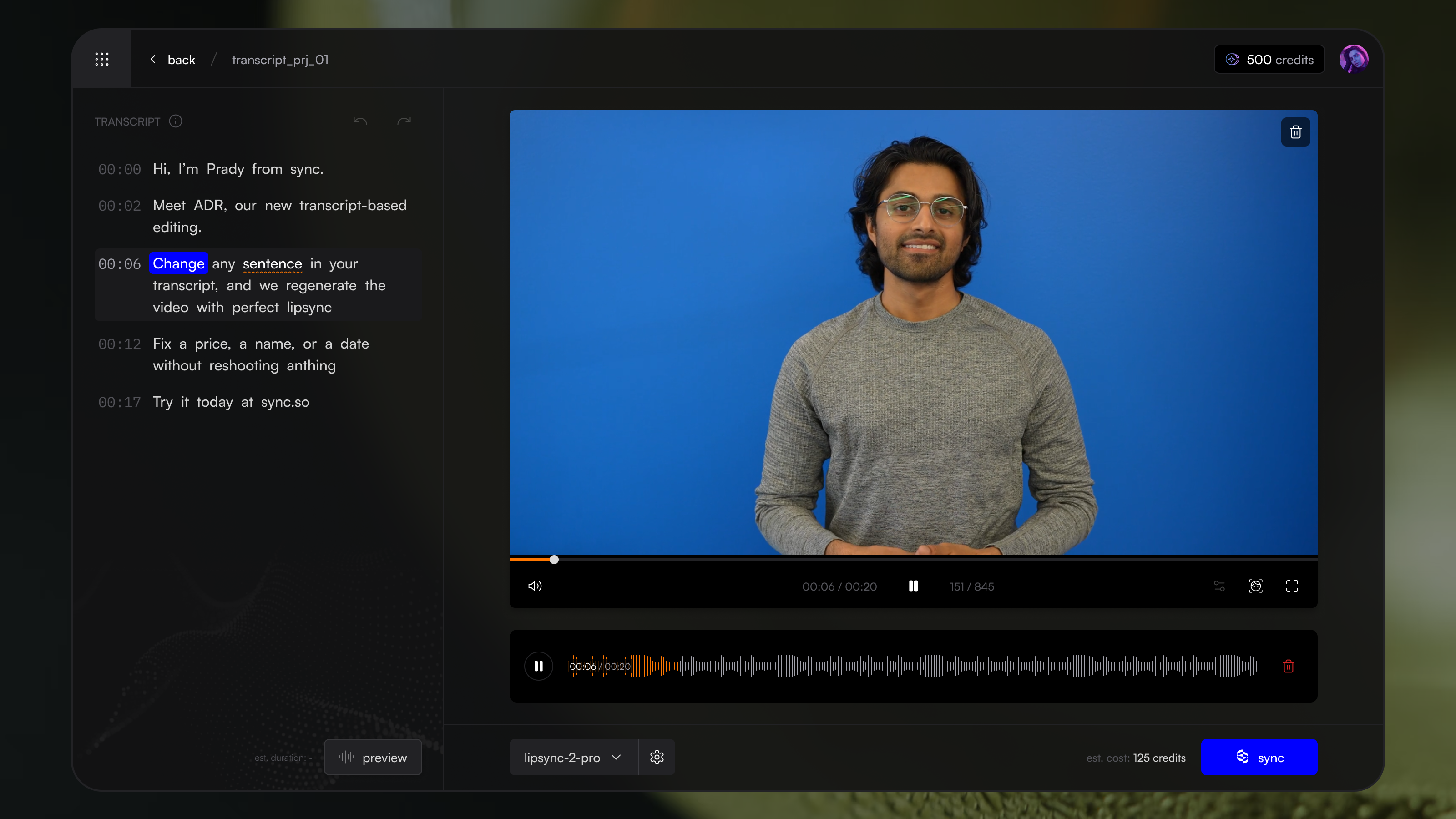Image resolution: width=1456 pixels, height=819 pixels.
Task: Jump to timestamp 00:00
Action: click(x=119, y=170)
